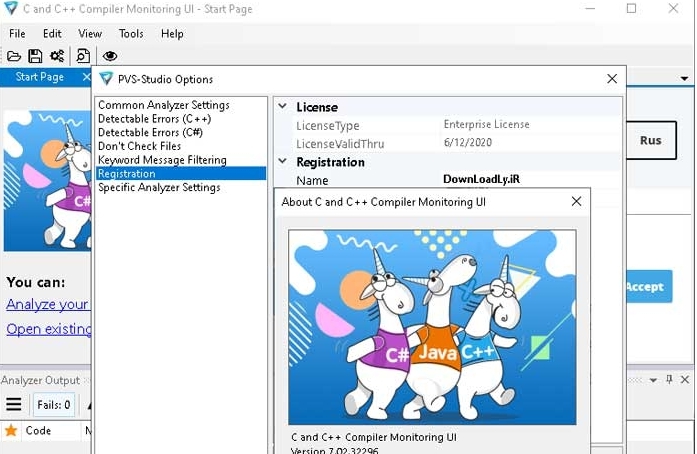The width and height of the screenshot is (697, 454).
Task: Open the View menu
Action: pos(90,34)
